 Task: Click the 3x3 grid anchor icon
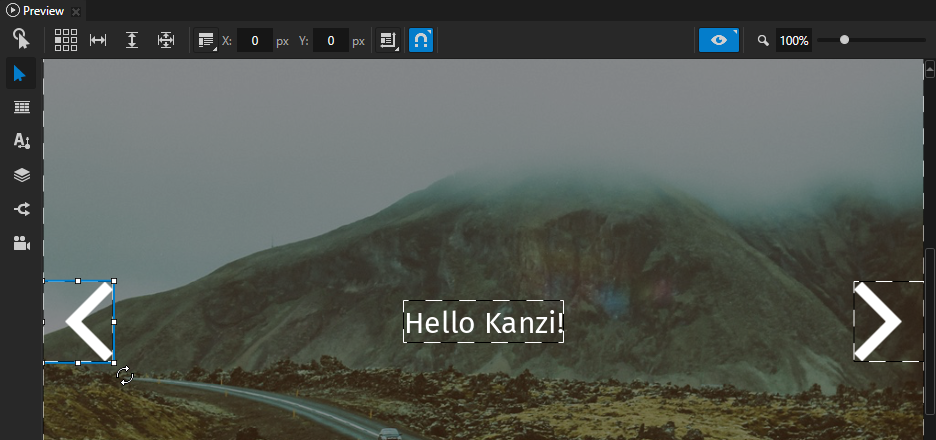click(66, 41)
